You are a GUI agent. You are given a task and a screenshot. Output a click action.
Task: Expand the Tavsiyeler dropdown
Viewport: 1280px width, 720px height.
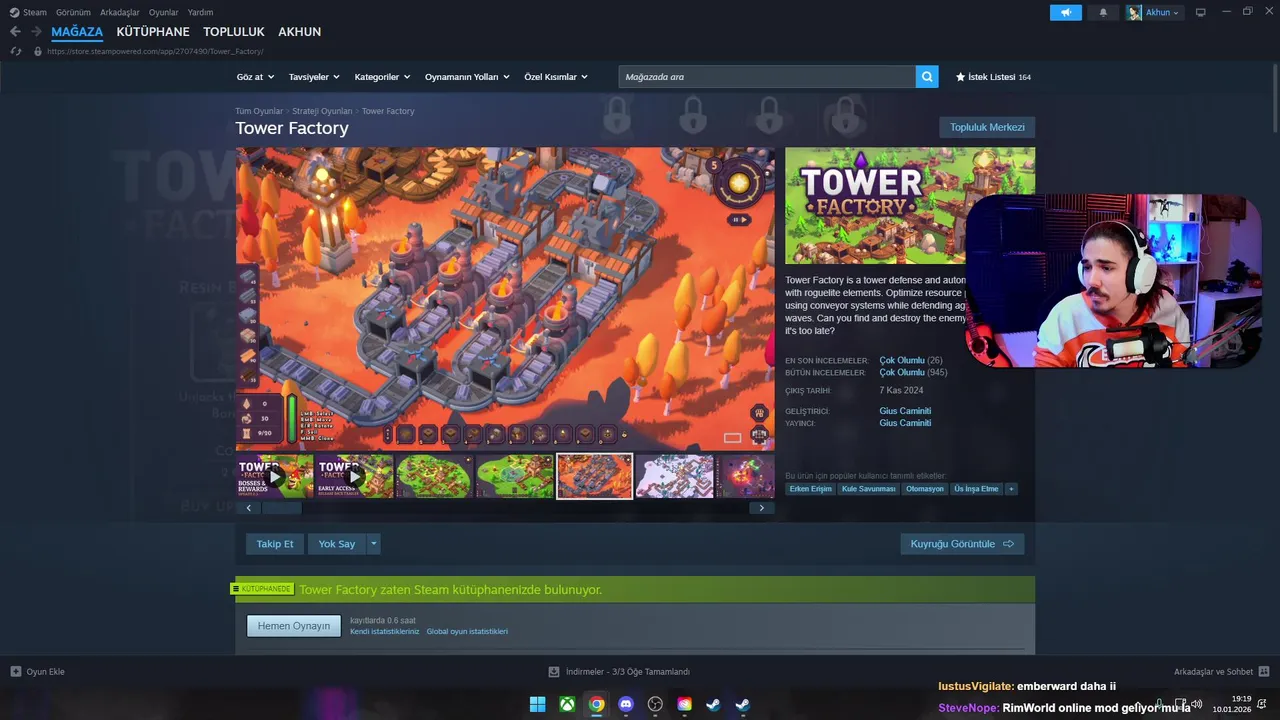click(314, 77)
